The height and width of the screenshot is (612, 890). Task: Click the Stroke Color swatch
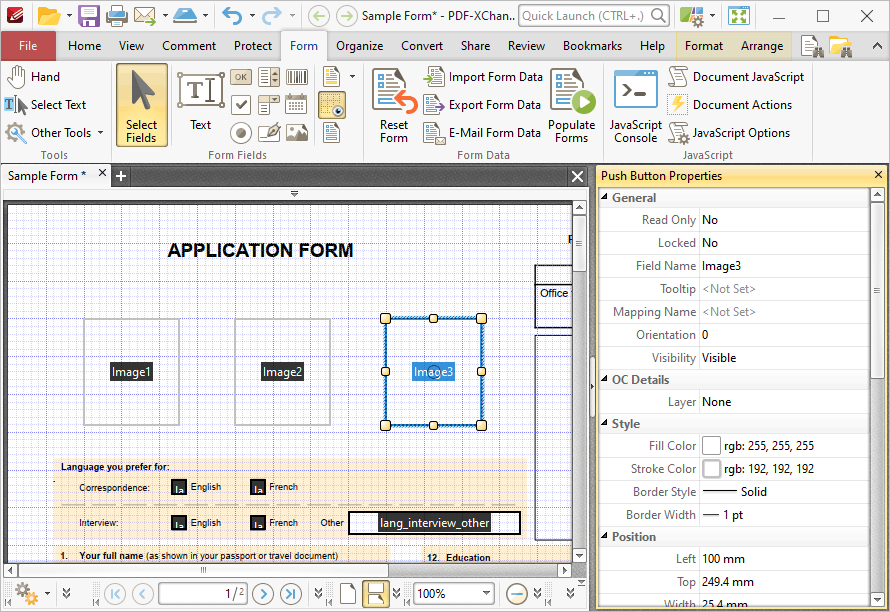[x=711, y=469]
